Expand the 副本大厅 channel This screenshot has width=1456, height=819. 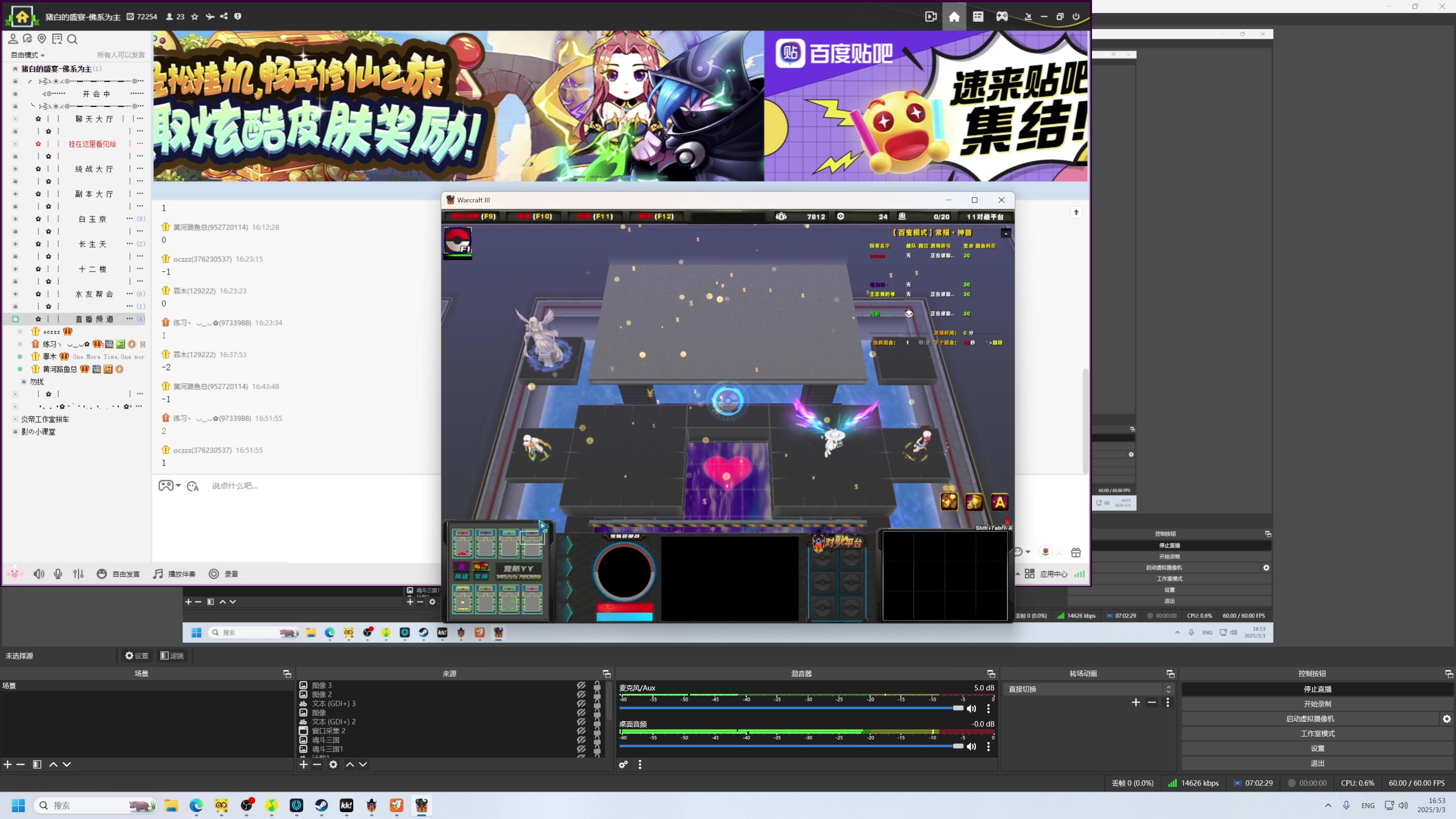(15, 194)
